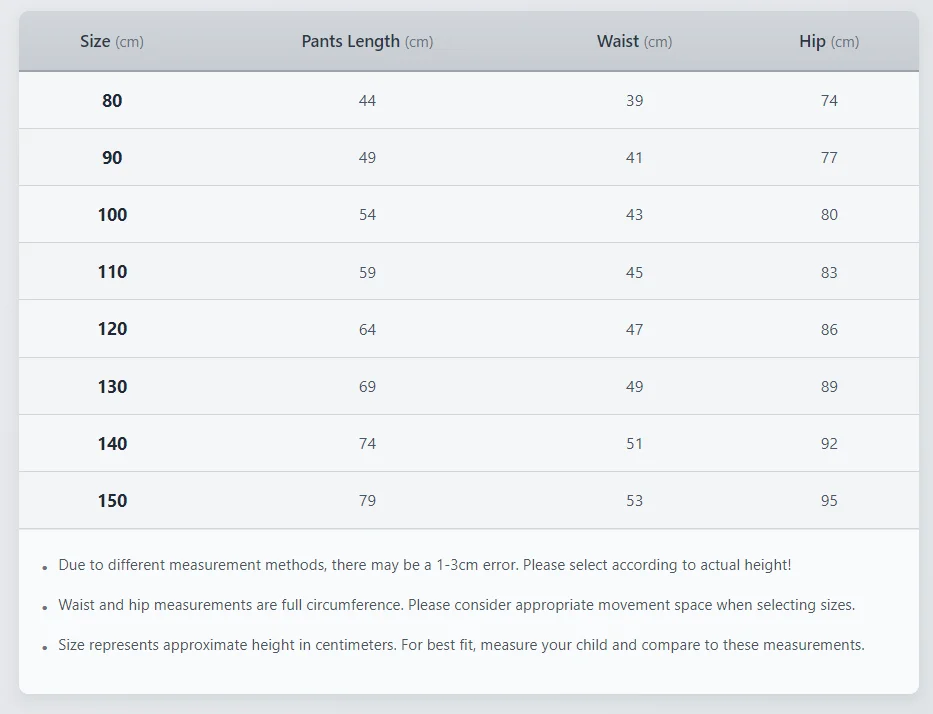
Task: Select the size 140 row label
Action: click(x=112, y=444)
